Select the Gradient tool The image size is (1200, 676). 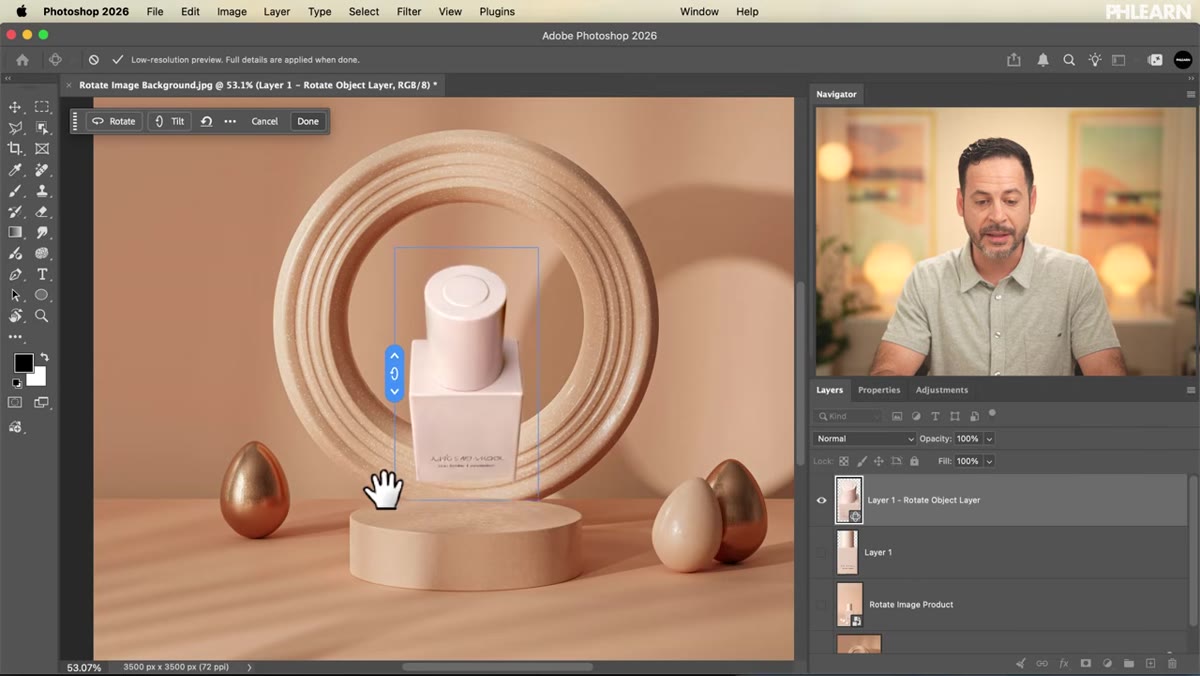[x=15, y=232]
